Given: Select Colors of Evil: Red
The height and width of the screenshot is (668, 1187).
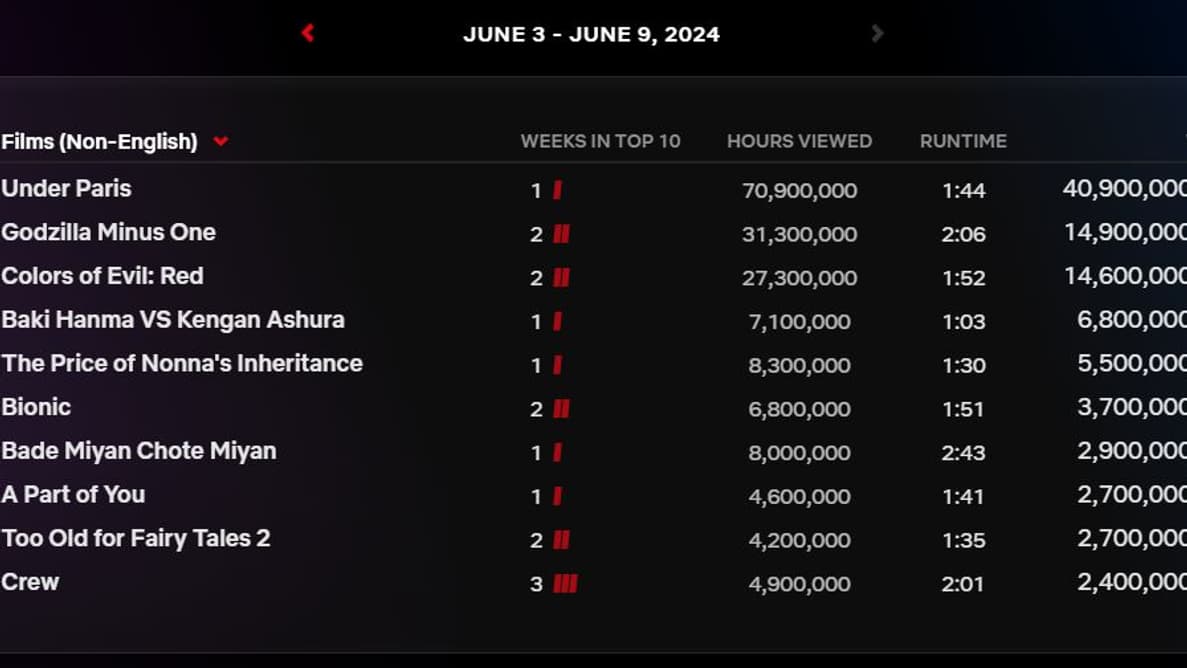Looking at the screenshot, I should tap(102, 276).
